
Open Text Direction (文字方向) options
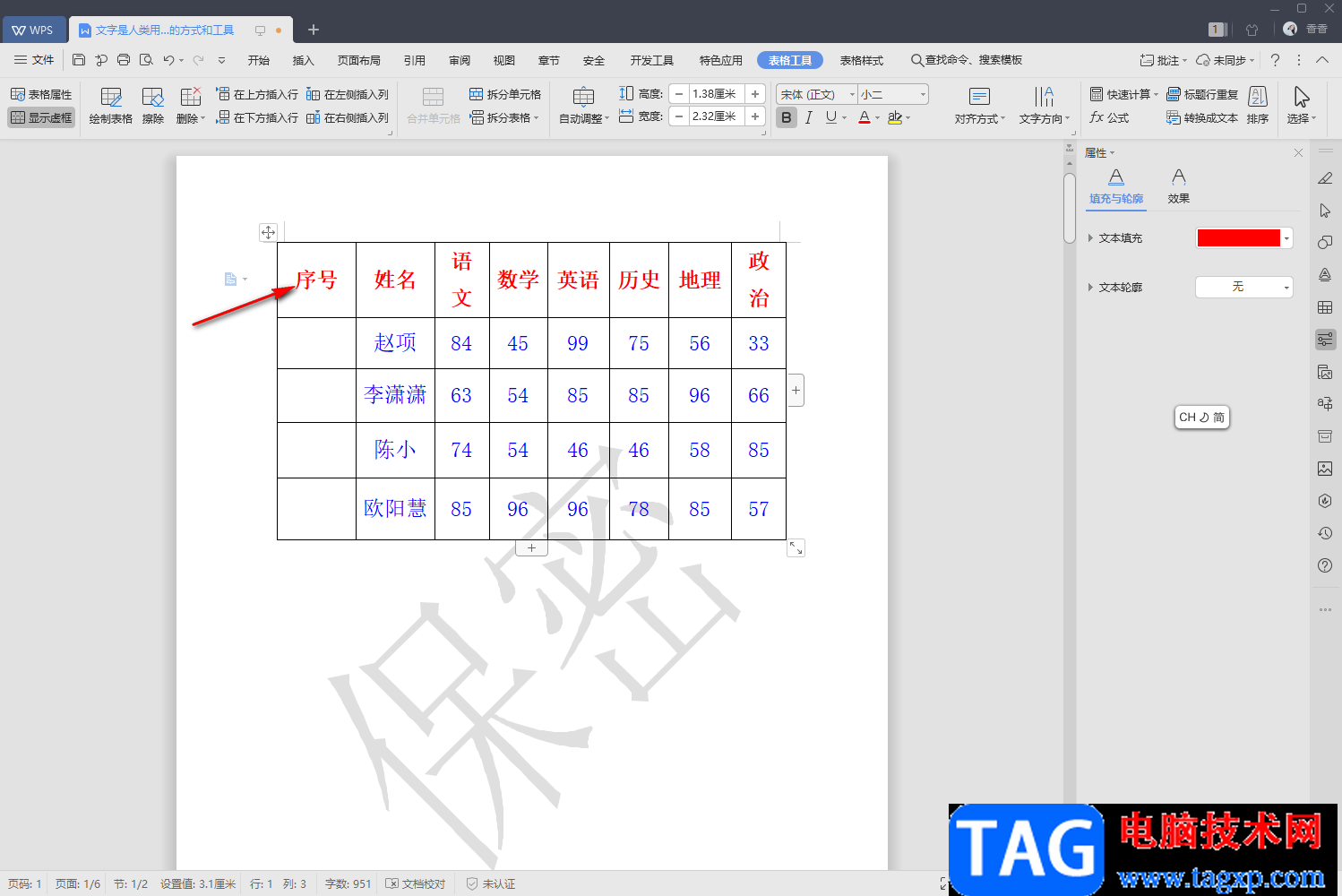(x=1045, y=106)
